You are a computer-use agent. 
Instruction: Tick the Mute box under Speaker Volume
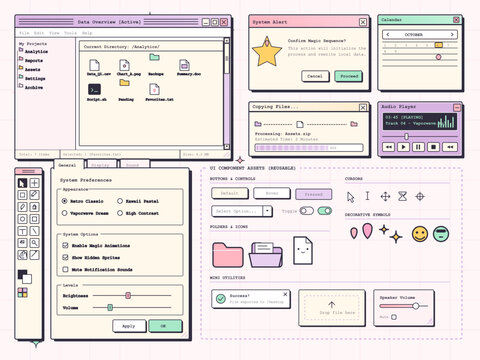[394, 317]
